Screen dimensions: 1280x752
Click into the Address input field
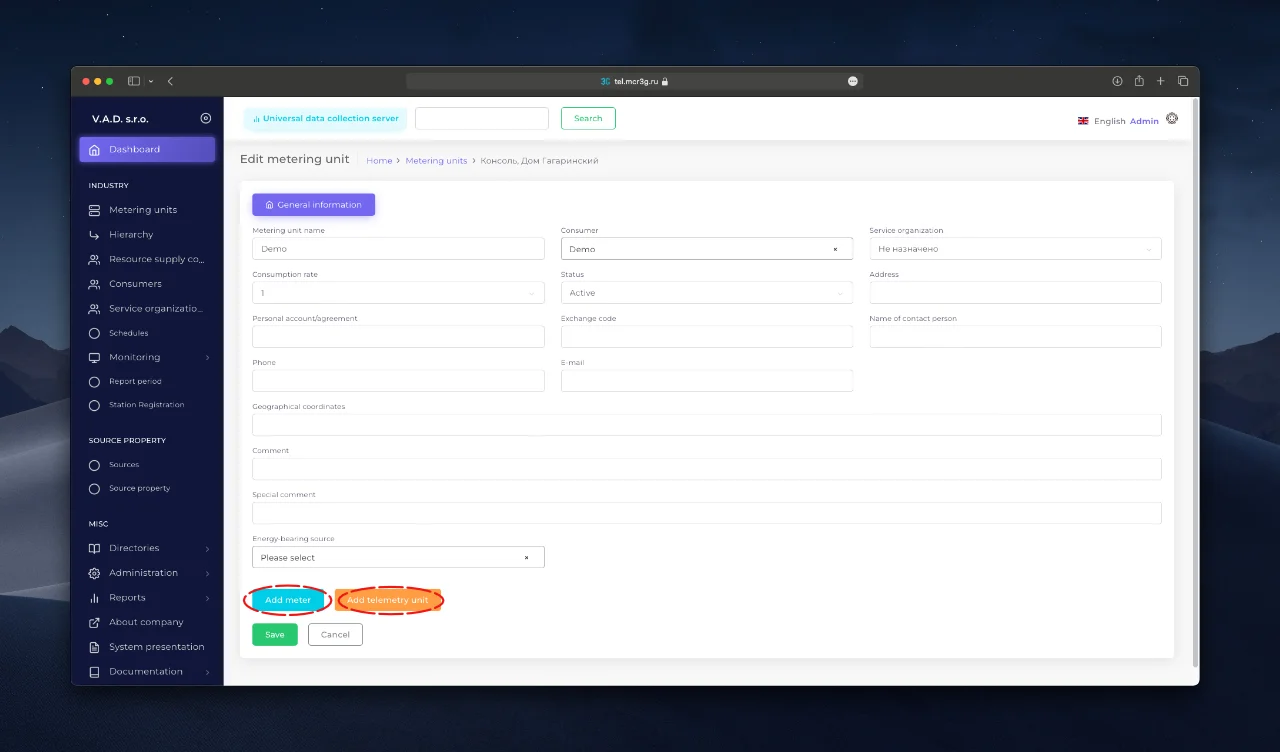point(1015,293)
